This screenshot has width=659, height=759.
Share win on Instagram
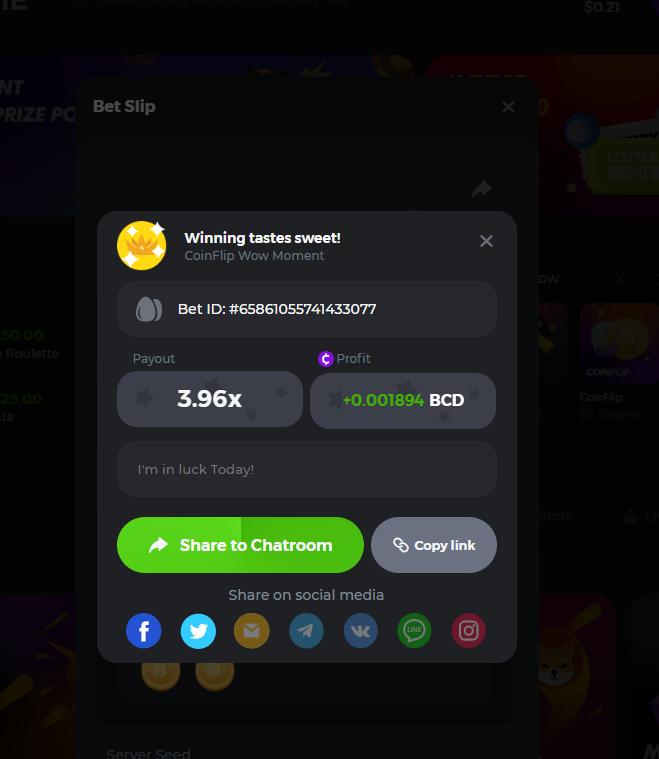(469, 631)
